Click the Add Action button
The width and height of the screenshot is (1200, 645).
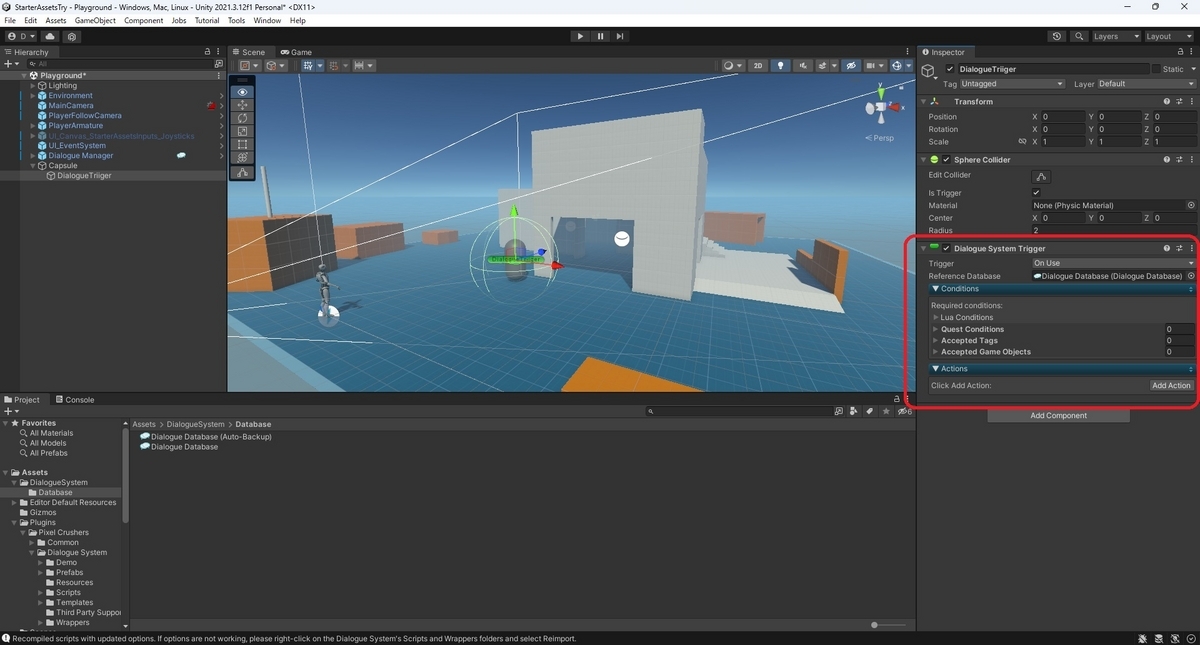coord(1170,385)
